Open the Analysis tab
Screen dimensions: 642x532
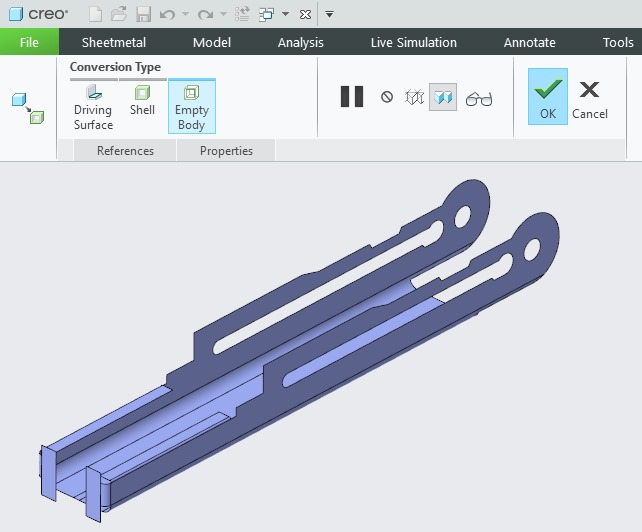[x=301, y=43]
